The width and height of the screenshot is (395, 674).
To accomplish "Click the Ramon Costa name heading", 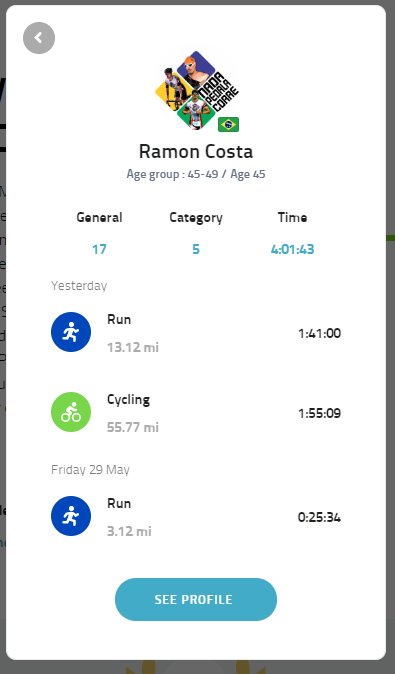I will 196,151.
